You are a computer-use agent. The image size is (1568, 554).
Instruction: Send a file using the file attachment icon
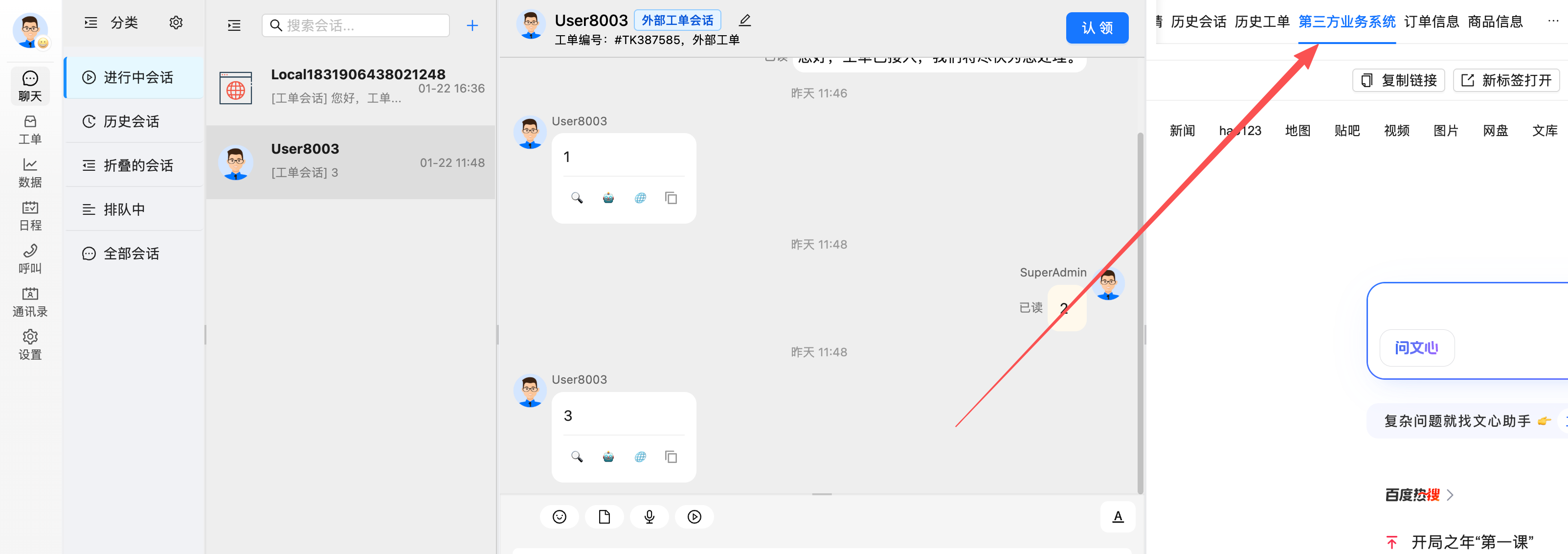click(x=605, y=516)
